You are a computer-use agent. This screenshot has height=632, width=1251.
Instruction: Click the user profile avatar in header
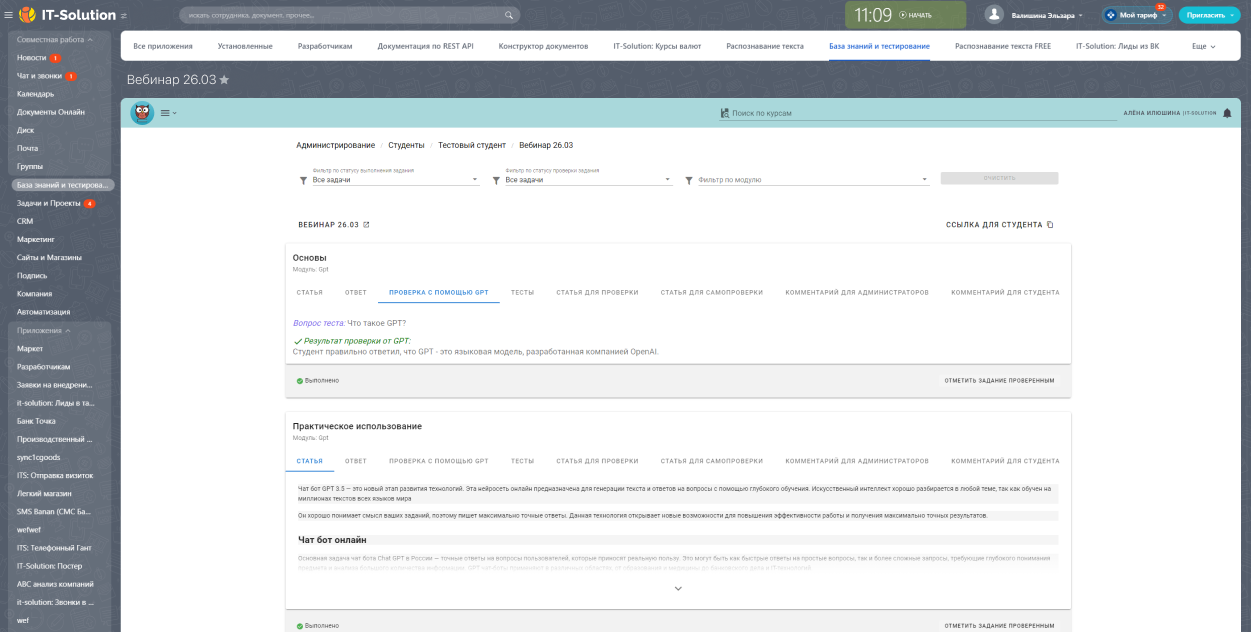994,15
